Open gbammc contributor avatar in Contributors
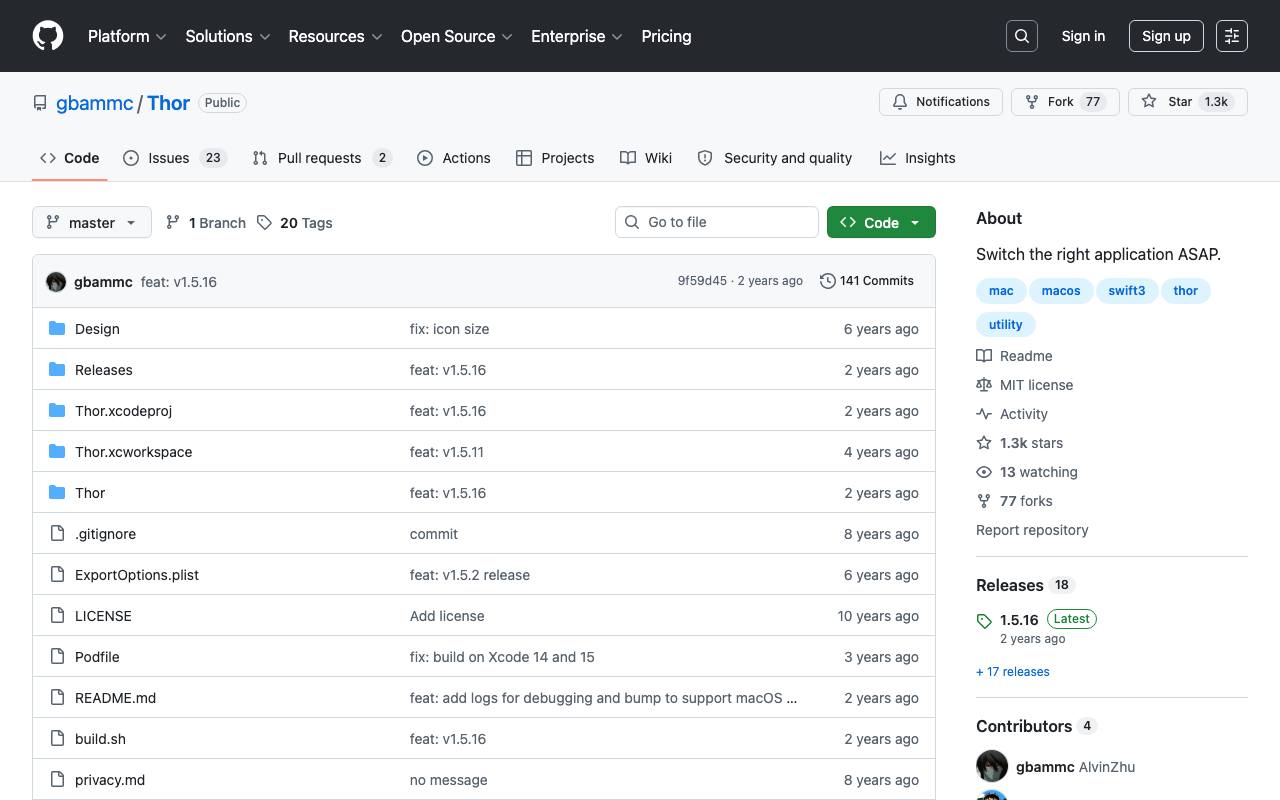1280x800 pixels. [992, 767]
